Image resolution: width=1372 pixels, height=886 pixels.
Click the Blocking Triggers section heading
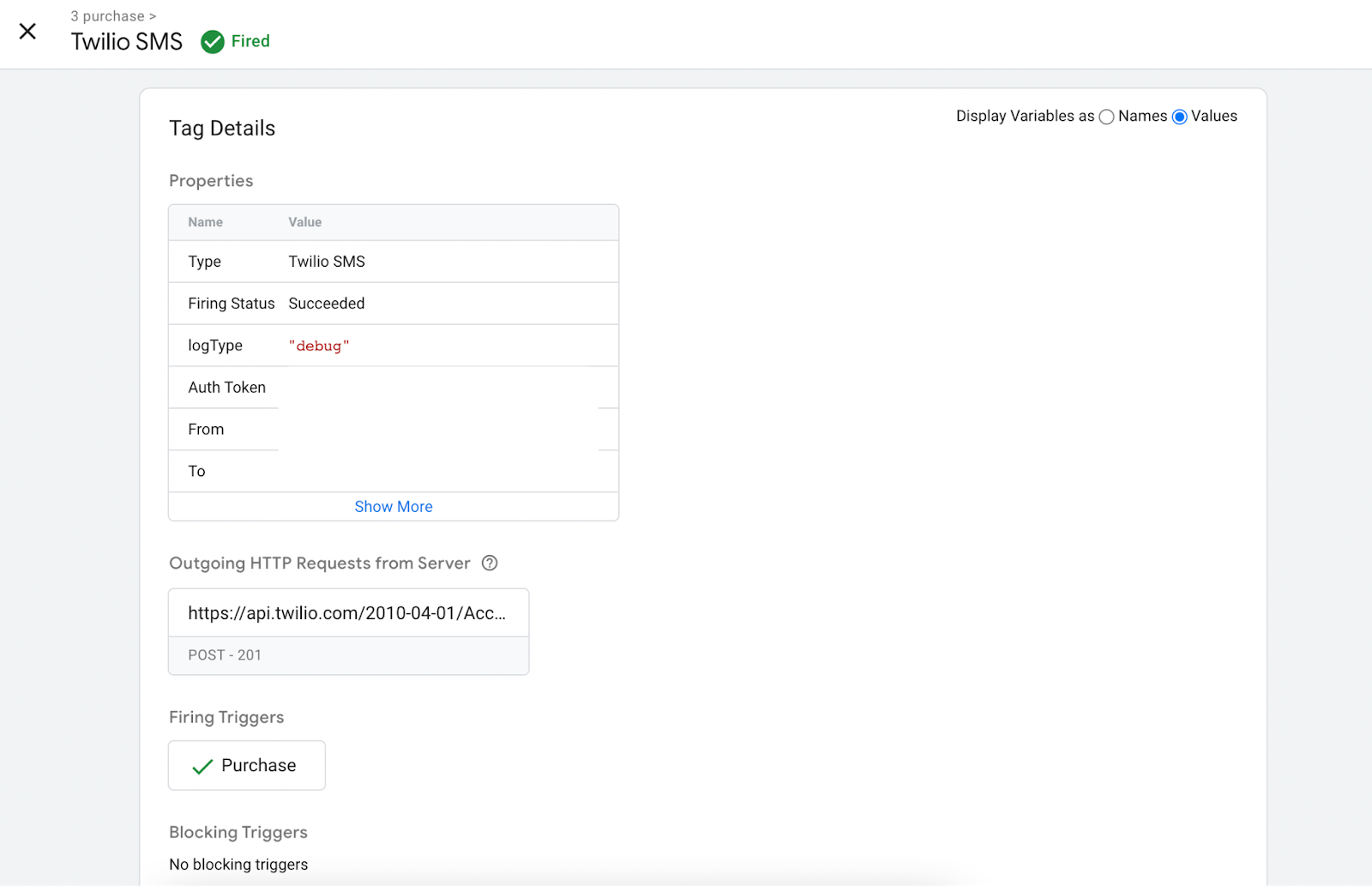point(238,832)
